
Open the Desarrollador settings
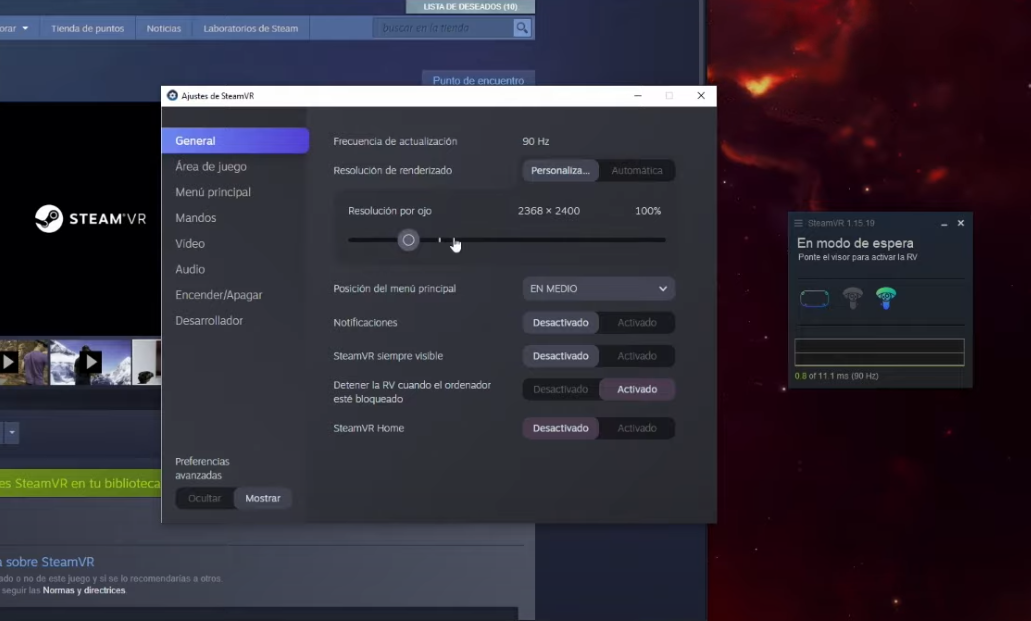click(208, 320)
